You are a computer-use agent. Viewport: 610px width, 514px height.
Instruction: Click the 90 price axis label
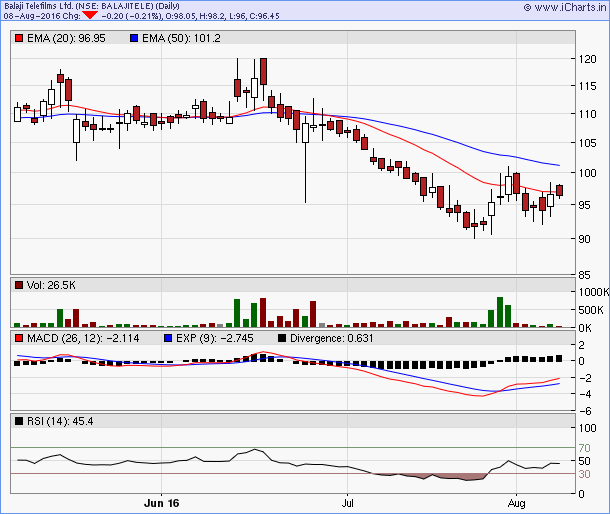(584, 239)
